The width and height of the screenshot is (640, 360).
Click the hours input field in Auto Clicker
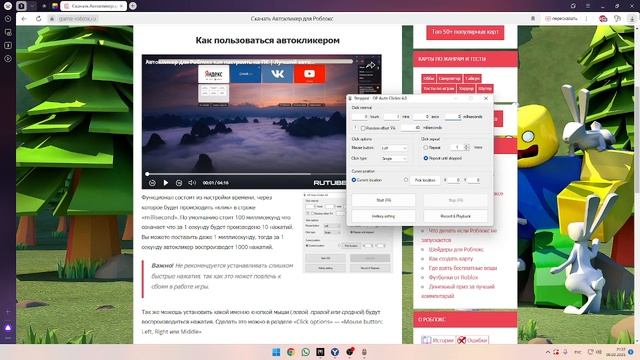pyautogui.click(x=360, y=117)
